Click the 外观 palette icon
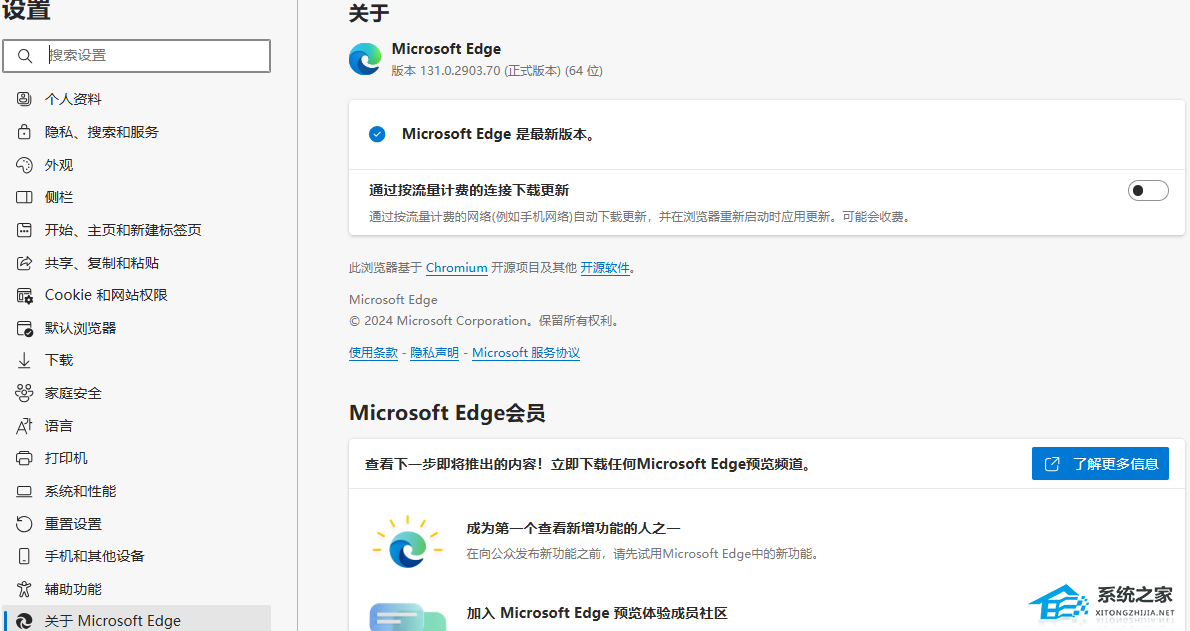 pyautogui.click(x=24, y=165)
